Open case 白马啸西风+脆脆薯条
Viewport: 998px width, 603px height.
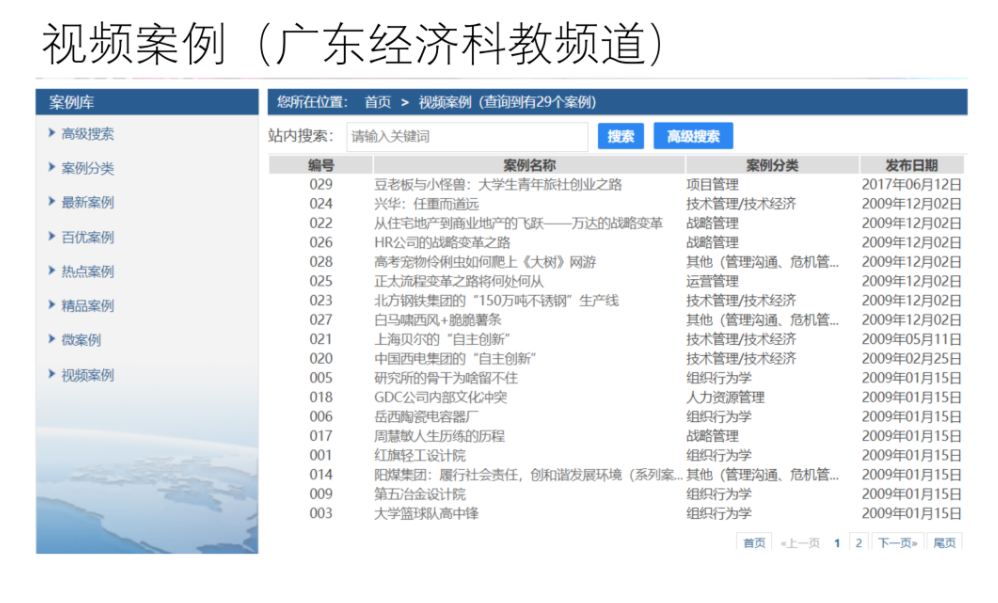click(x=438, y=320)
